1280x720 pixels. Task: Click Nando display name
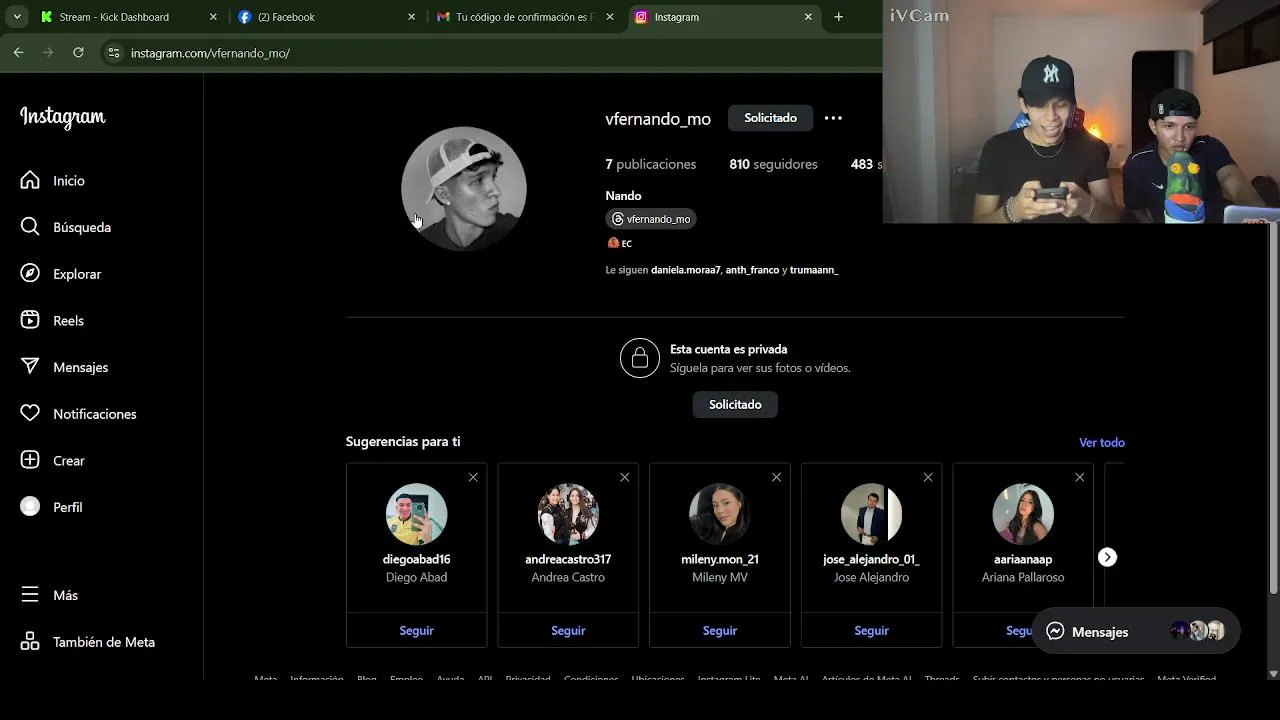point(623,196)
